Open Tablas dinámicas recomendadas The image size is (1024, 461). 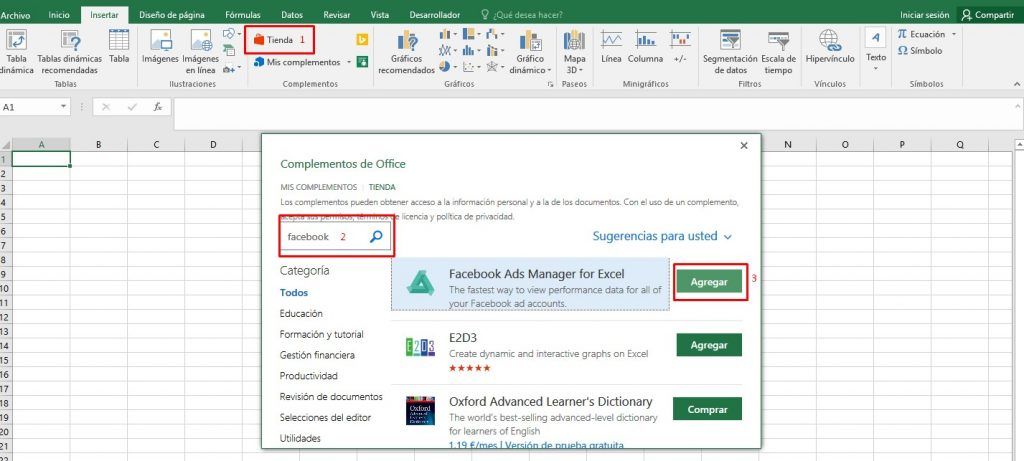[x=70, y=52]
